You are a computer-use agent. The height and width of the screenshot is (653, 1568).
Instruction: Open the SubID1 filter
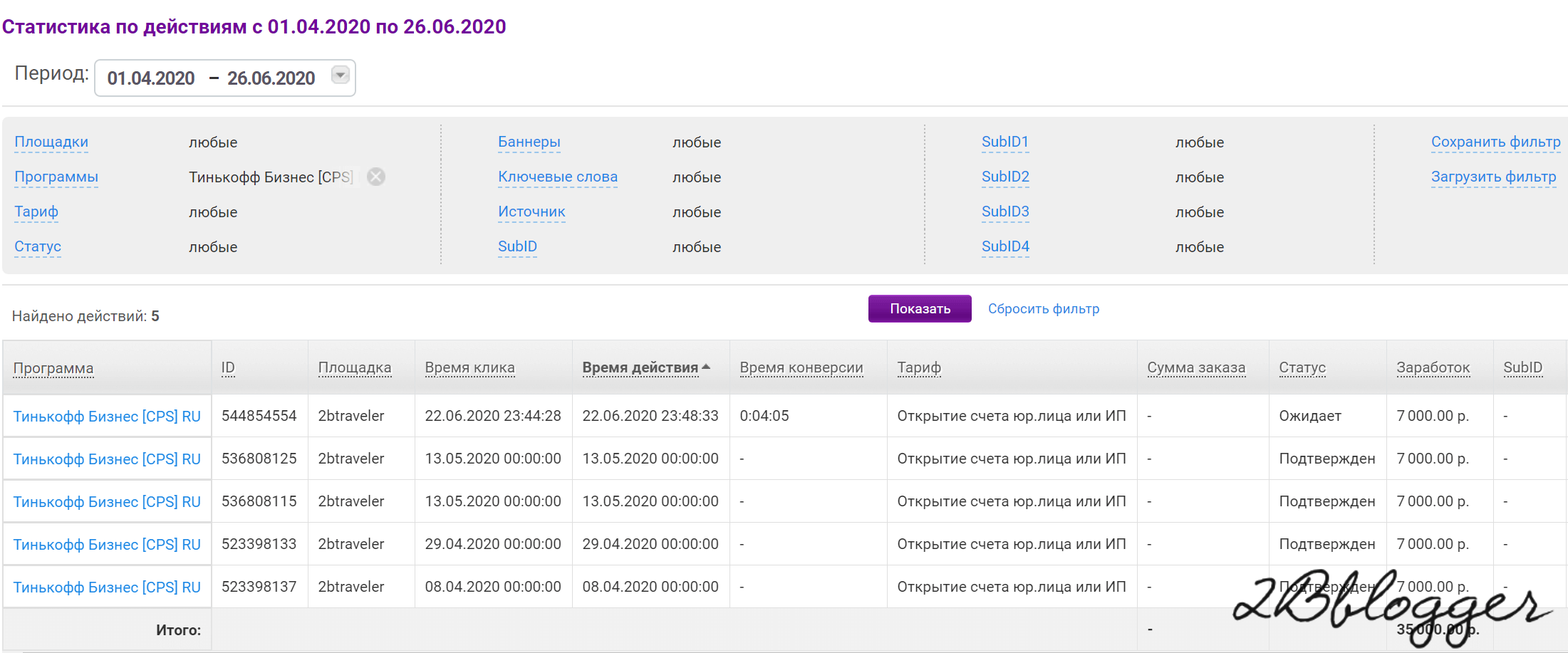1005,142
